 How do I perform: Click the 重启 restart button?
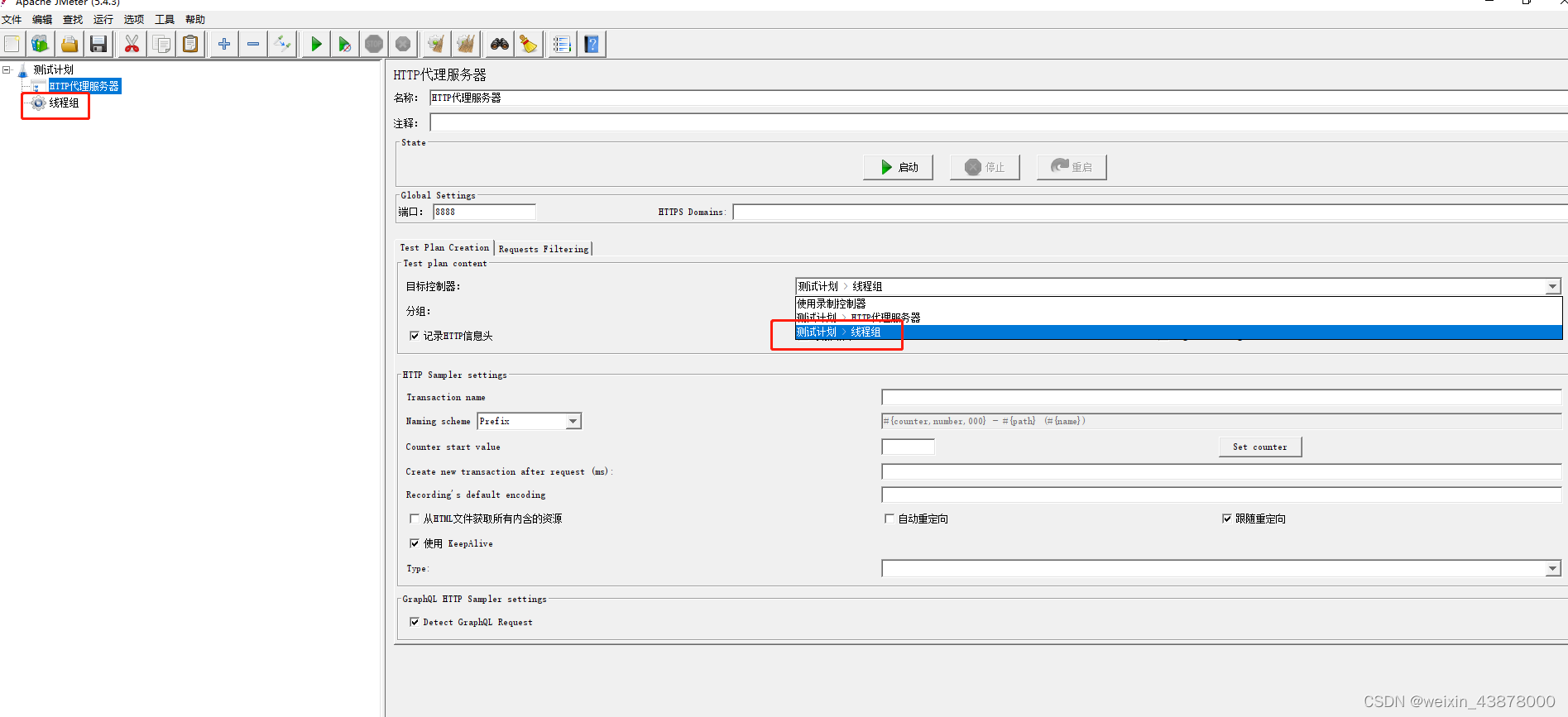(x=1072, y=167)
